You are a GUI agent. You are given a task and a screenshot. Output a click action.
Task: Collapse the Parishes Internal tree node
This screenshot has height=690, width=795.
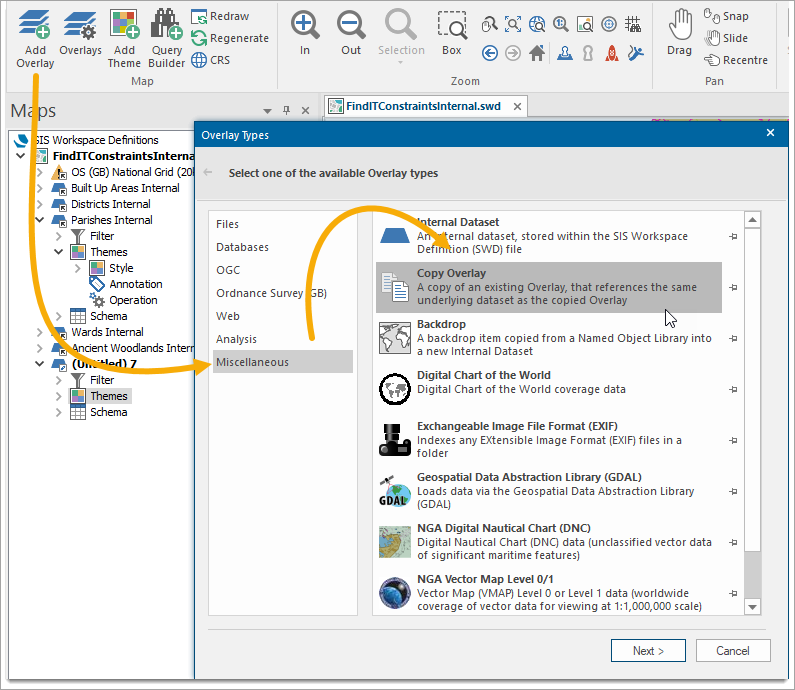tap(40, 220)
